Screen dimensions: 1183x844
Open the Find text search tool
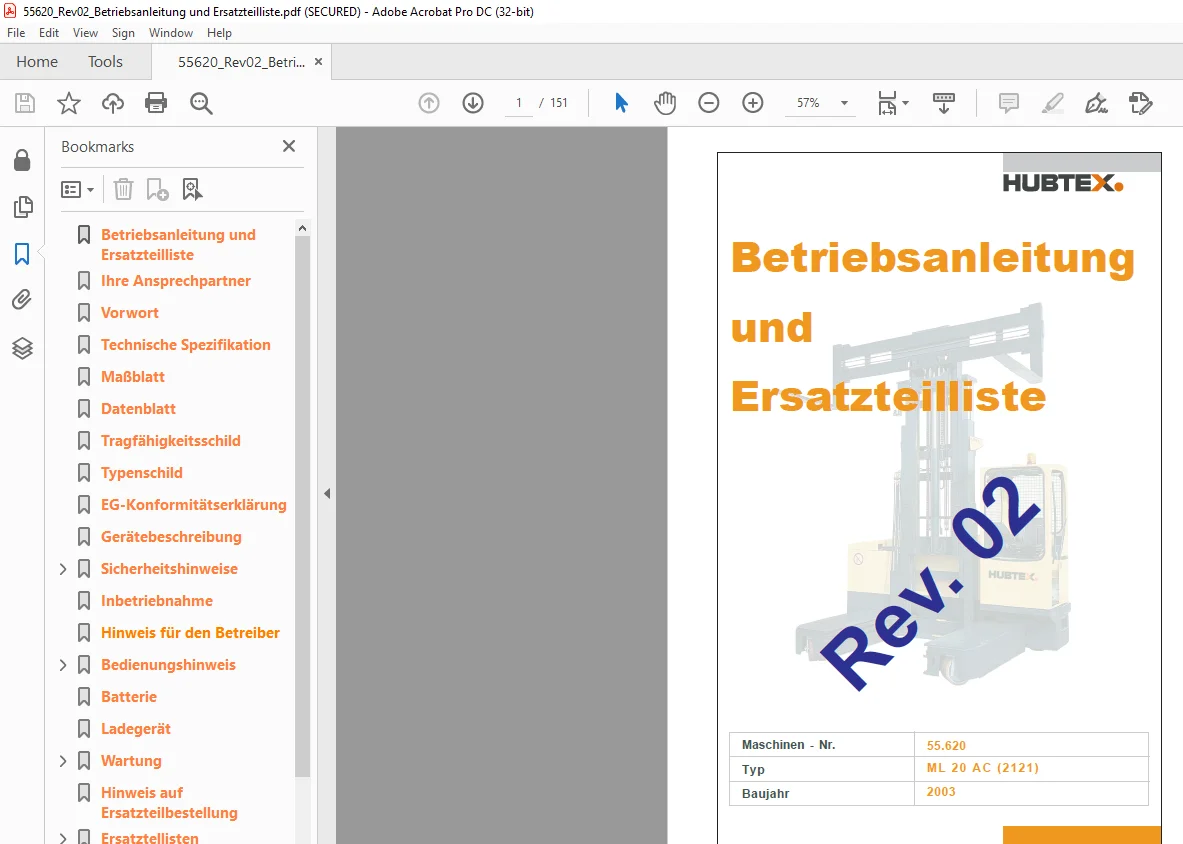(x=201, y=103)
